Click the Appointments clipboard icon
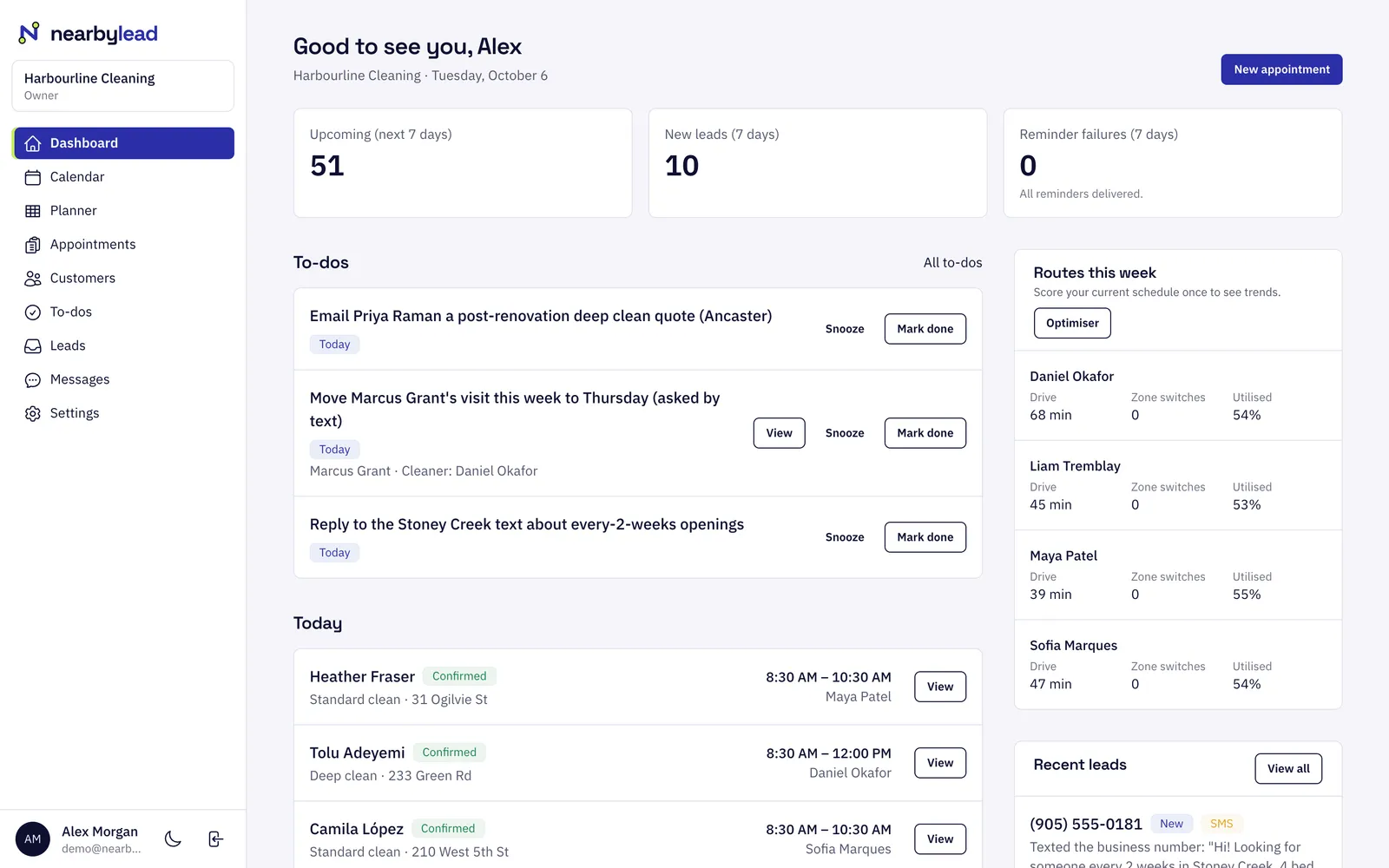The height and width of the screenshot is (868, 1389). (33, 245)
